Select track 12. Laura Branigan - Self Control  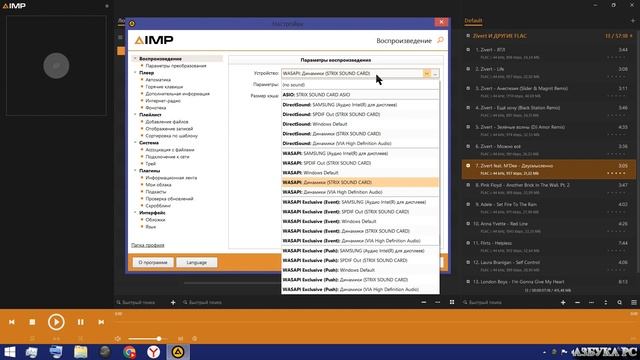[x=549, y=265]
